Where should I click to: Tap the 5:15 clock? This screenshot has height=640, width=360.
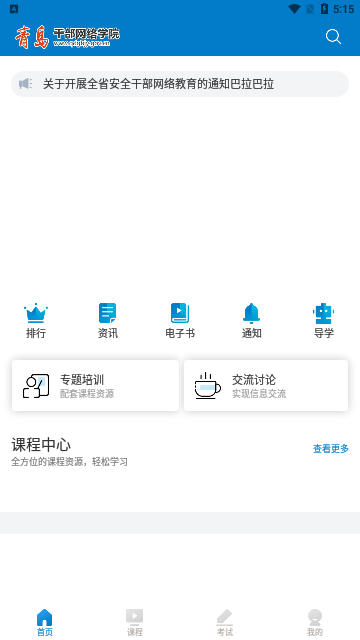click(x=344, y=9)
